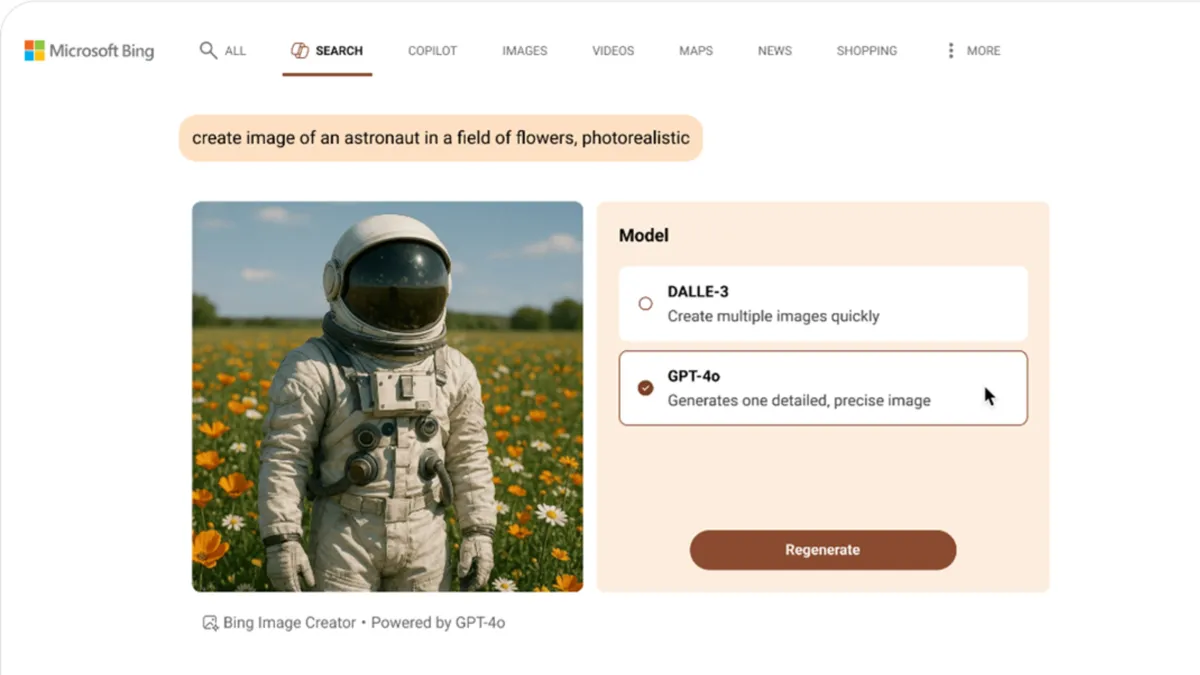Open the generated astronaut image
Viewport: 1200px width, 675px height.
click(387, 396)
